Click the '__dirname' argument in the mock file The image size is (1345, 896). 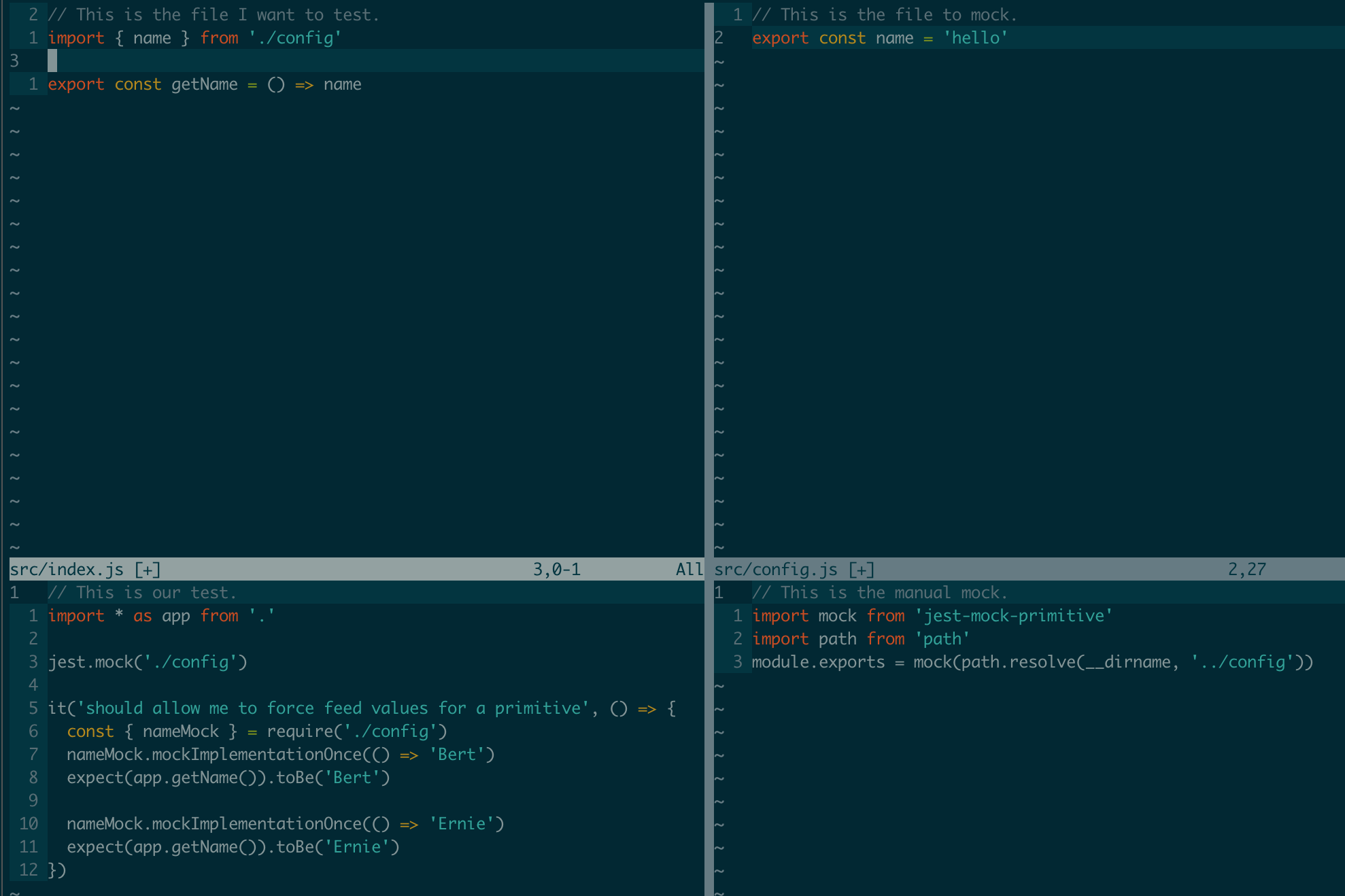(1128, 661)
